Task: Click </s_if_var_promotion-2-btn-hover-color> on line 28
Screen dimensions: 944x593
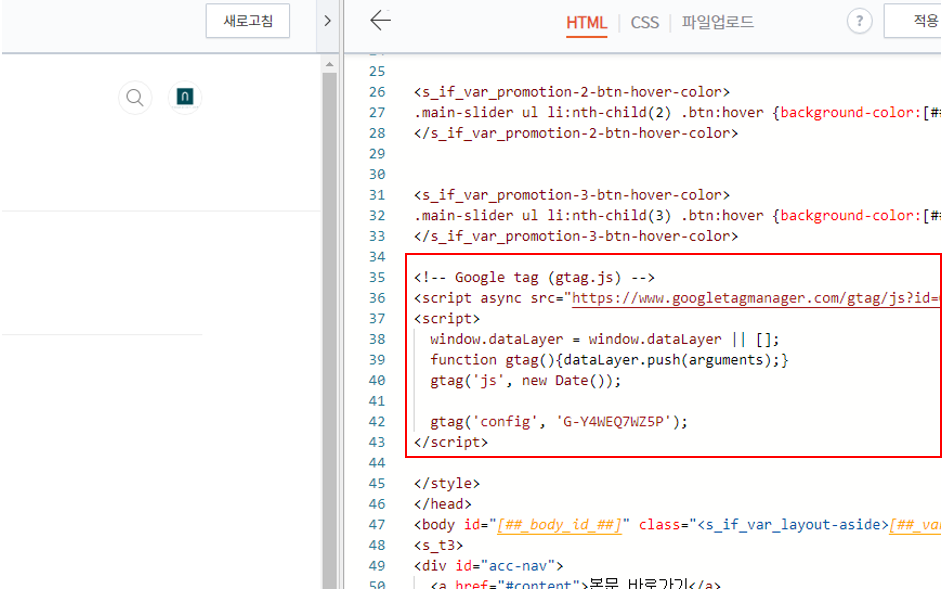Action: pos(576,133)
